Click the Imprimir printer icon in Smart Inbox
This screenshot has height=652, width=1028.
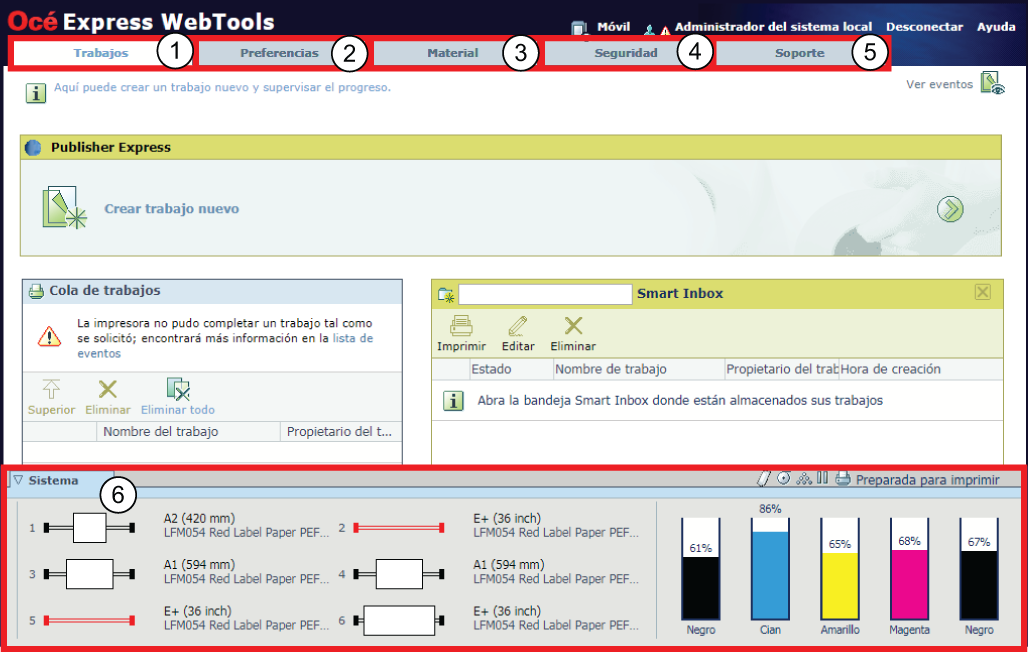point(461,325)
